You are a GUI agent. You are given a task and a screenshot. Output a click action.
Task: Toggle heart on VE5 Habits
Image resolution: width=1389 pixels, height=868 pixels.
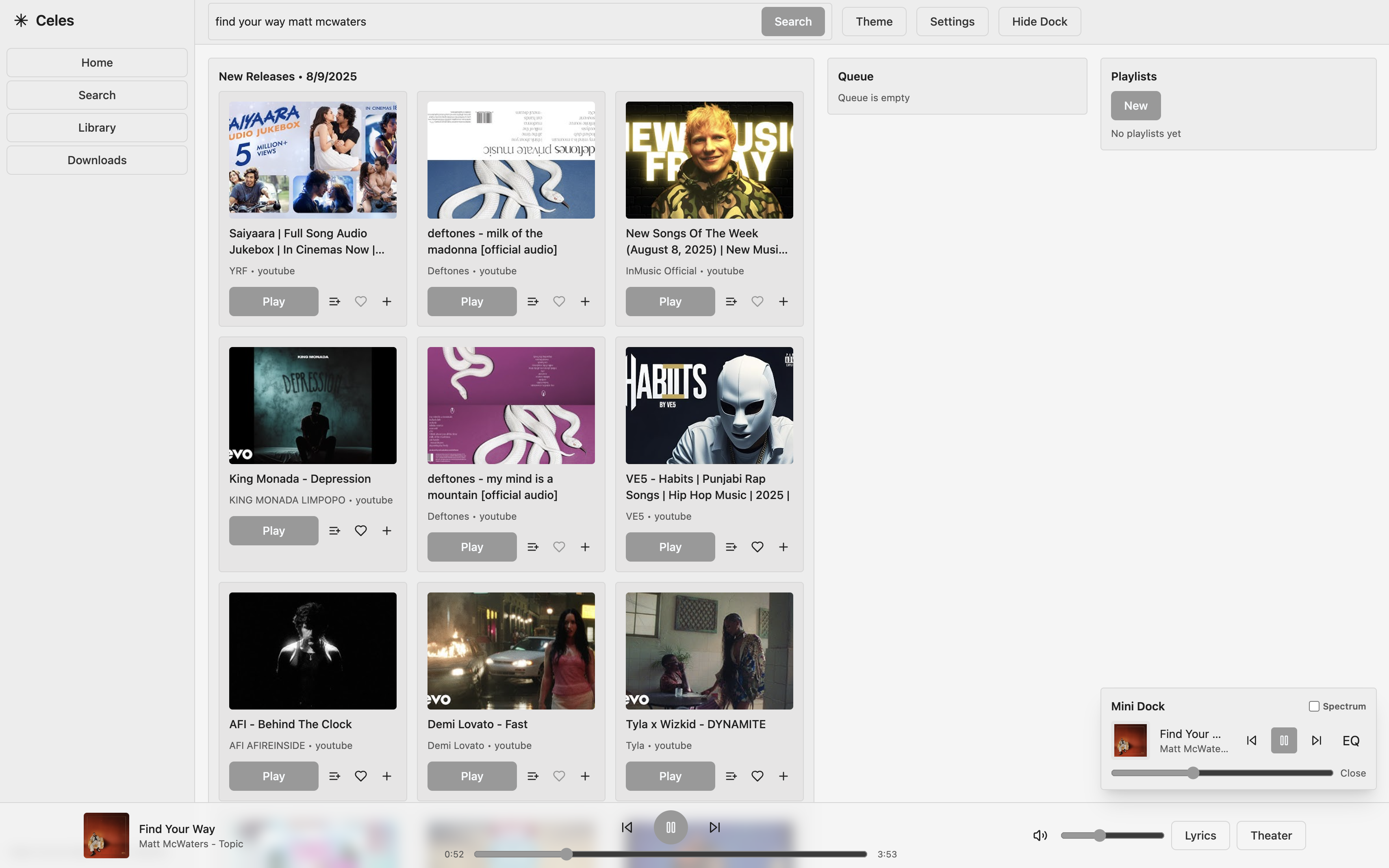click(x=757, y=547)
